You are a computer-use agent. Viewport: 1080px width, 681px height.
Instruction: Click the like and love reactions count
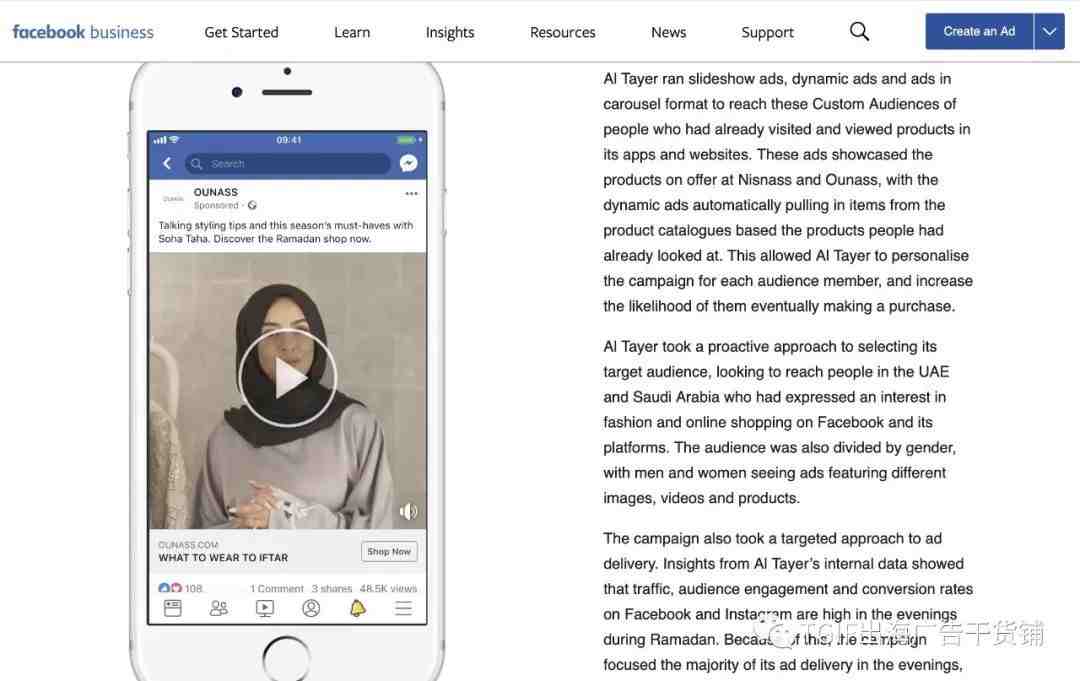(x=180, y=588)
